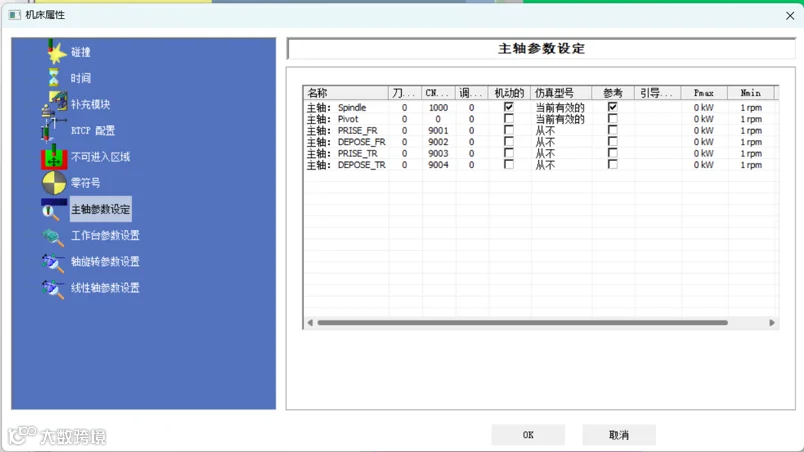Click the Pmax column header

click(704, 93)
